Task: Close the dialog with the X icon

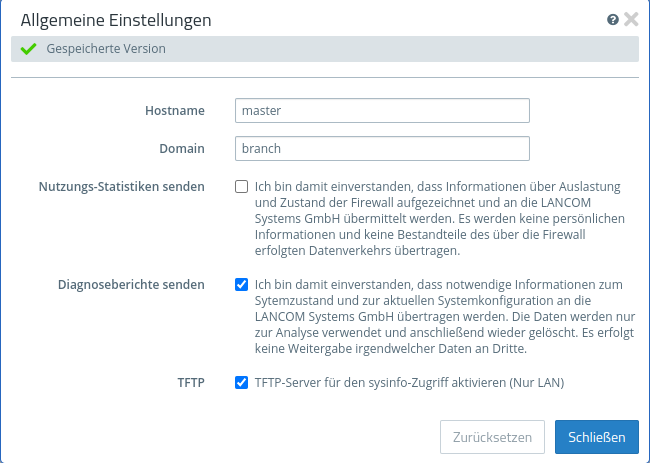Action: [x=631, y=19]
